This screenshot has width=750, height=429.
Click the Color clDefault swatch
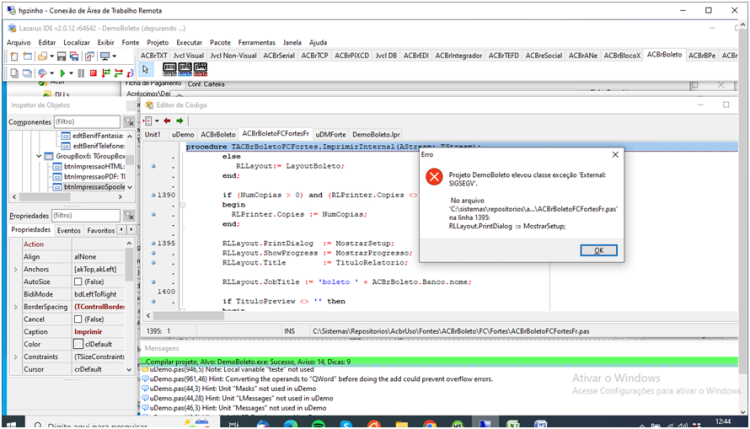pos(78,344)
